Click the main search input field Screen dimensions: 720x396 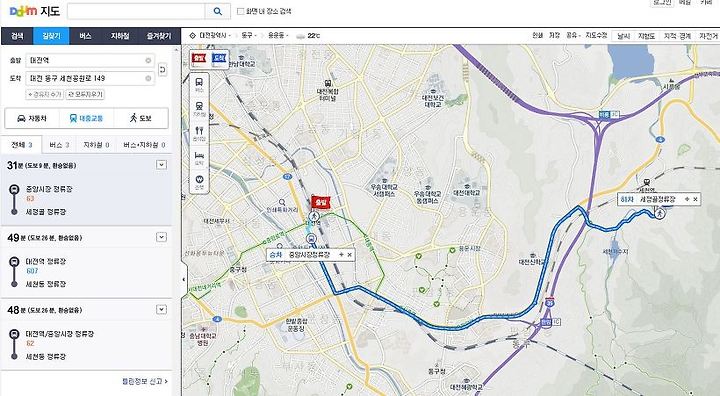(136, 11)
